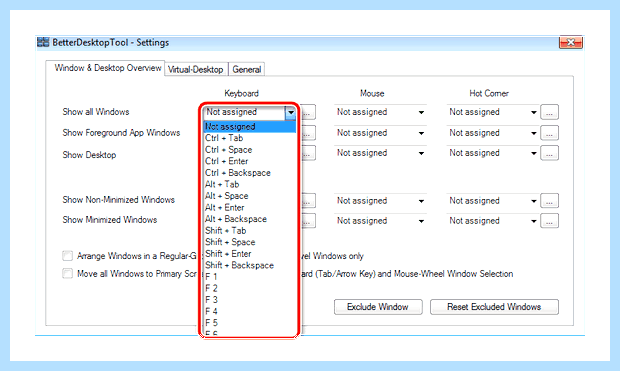Select highlighted Not assigned option in list
The width and height of the screenshot is (620, 371).
(250, 127)
